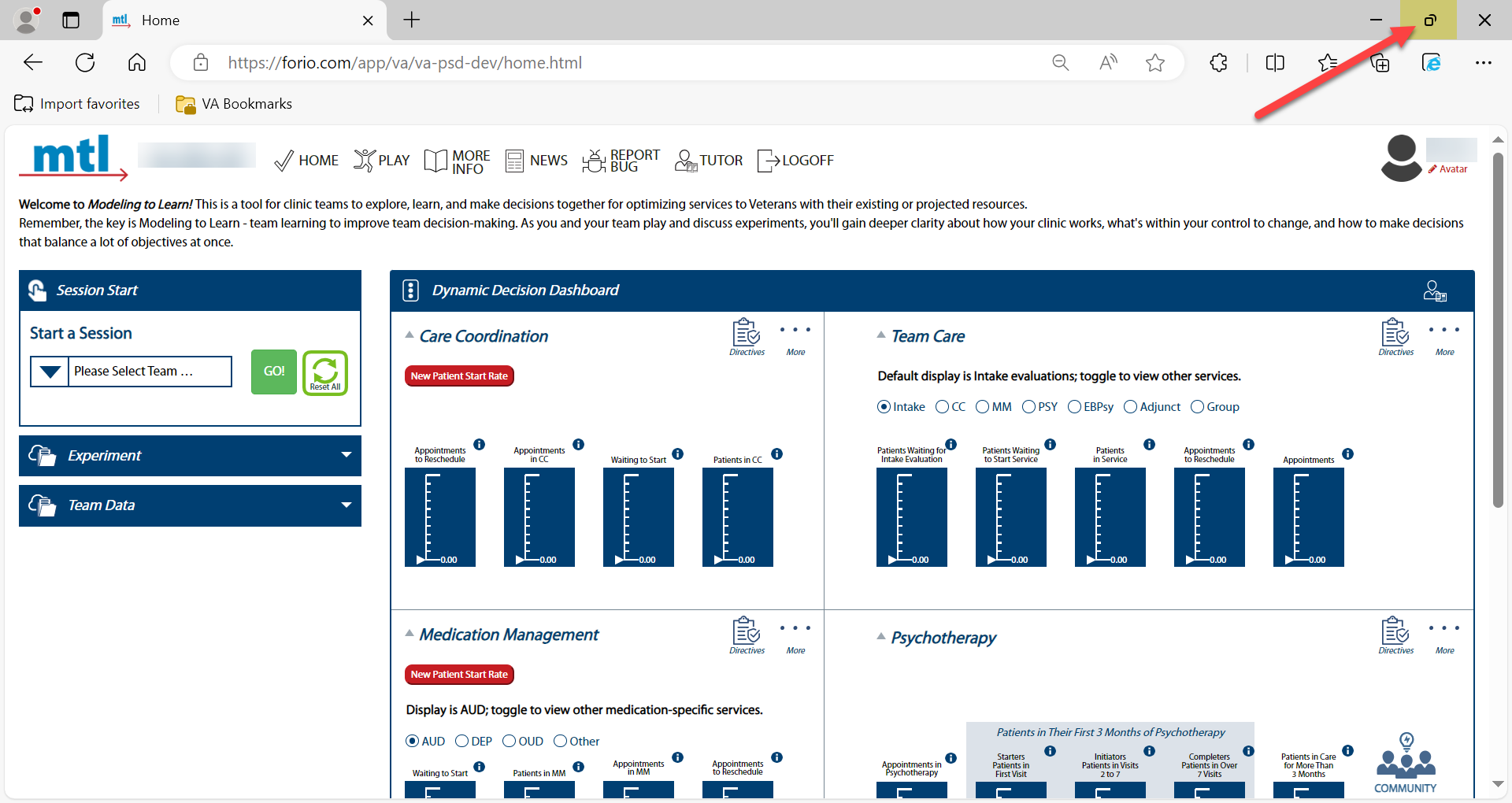1512x803 pixels.
Task: Click Waiting to Start gauge in Care Coordination
Action: [639, 517]
